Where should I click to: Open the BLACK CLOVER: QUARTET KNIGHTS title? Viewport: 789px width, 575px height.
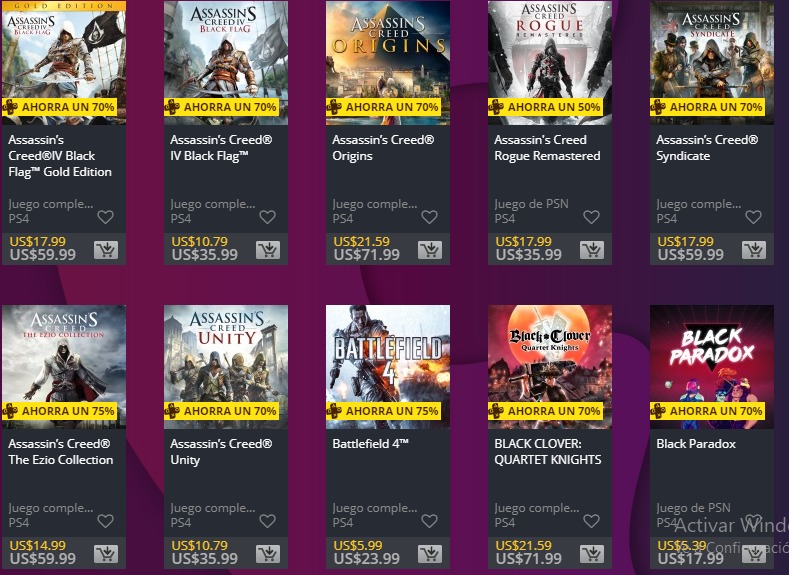[547, 452]
